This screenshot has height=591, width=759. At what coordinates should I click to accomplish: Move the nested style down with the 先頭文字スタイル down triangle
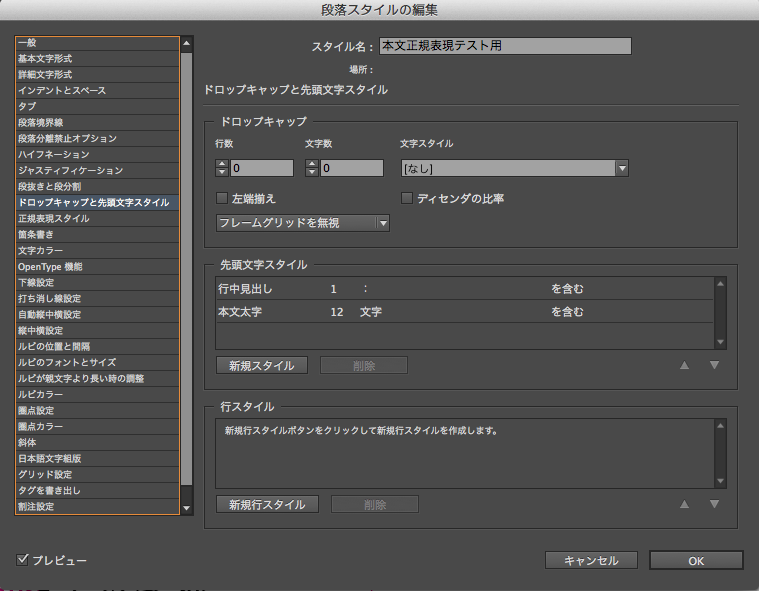(714, 365)
